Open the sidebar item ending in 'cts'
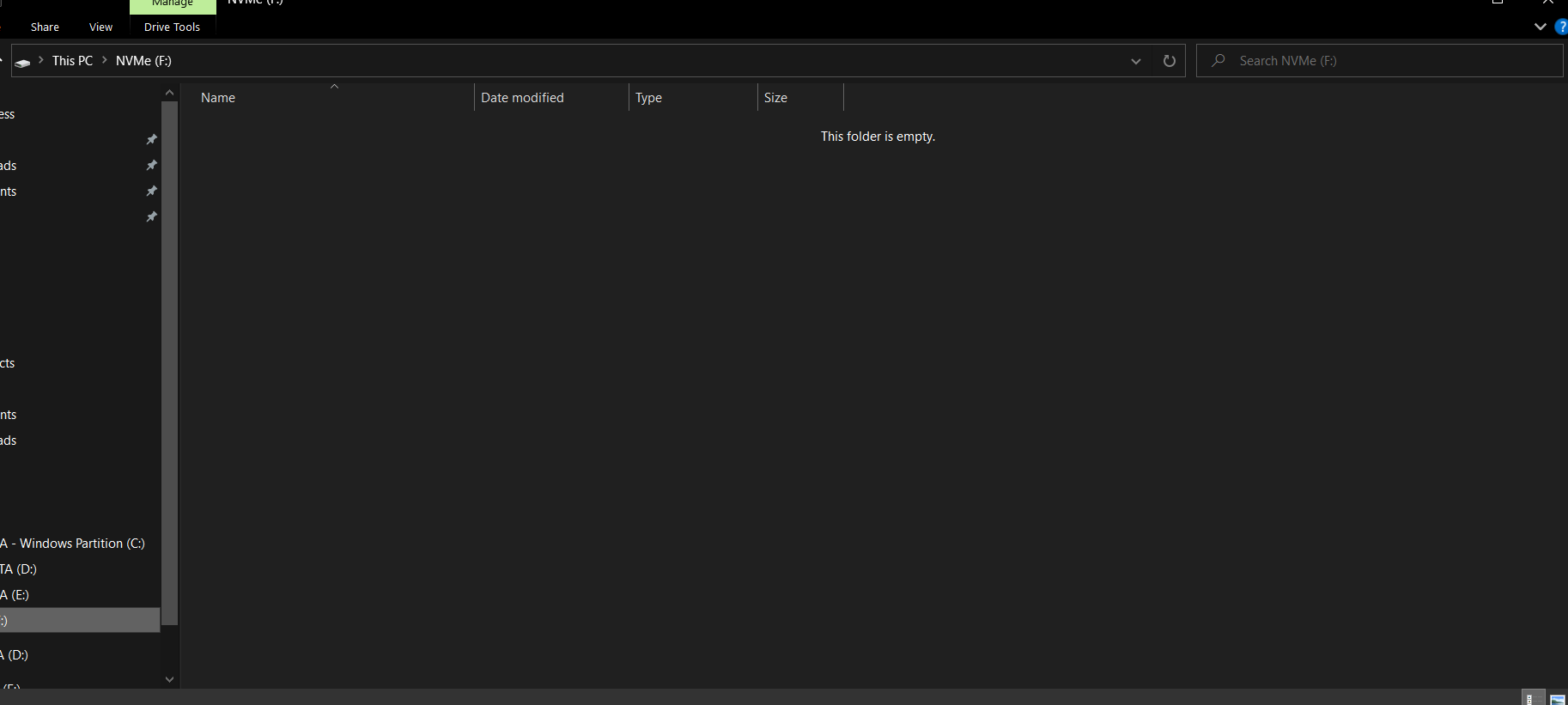Screen dimensions: 1568x705 tap(80, 363)
